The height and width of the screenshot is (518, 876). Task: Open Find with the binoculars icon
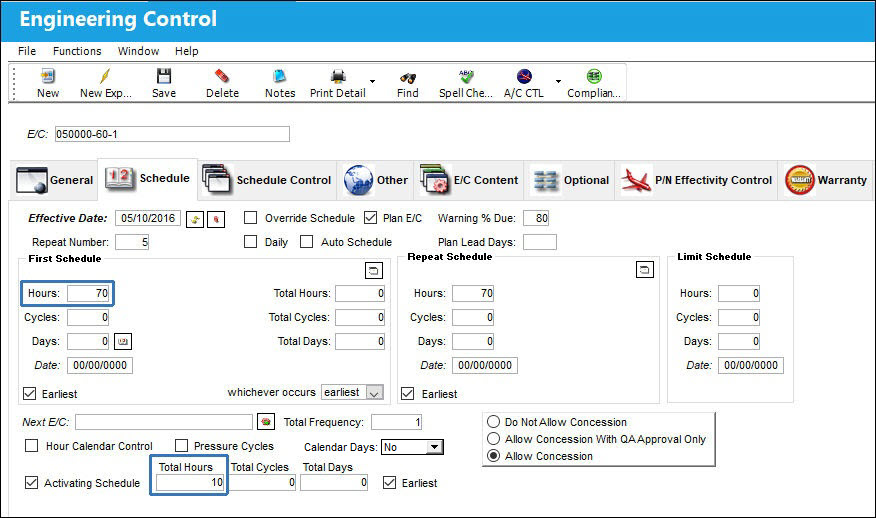(x=407, y=78)
